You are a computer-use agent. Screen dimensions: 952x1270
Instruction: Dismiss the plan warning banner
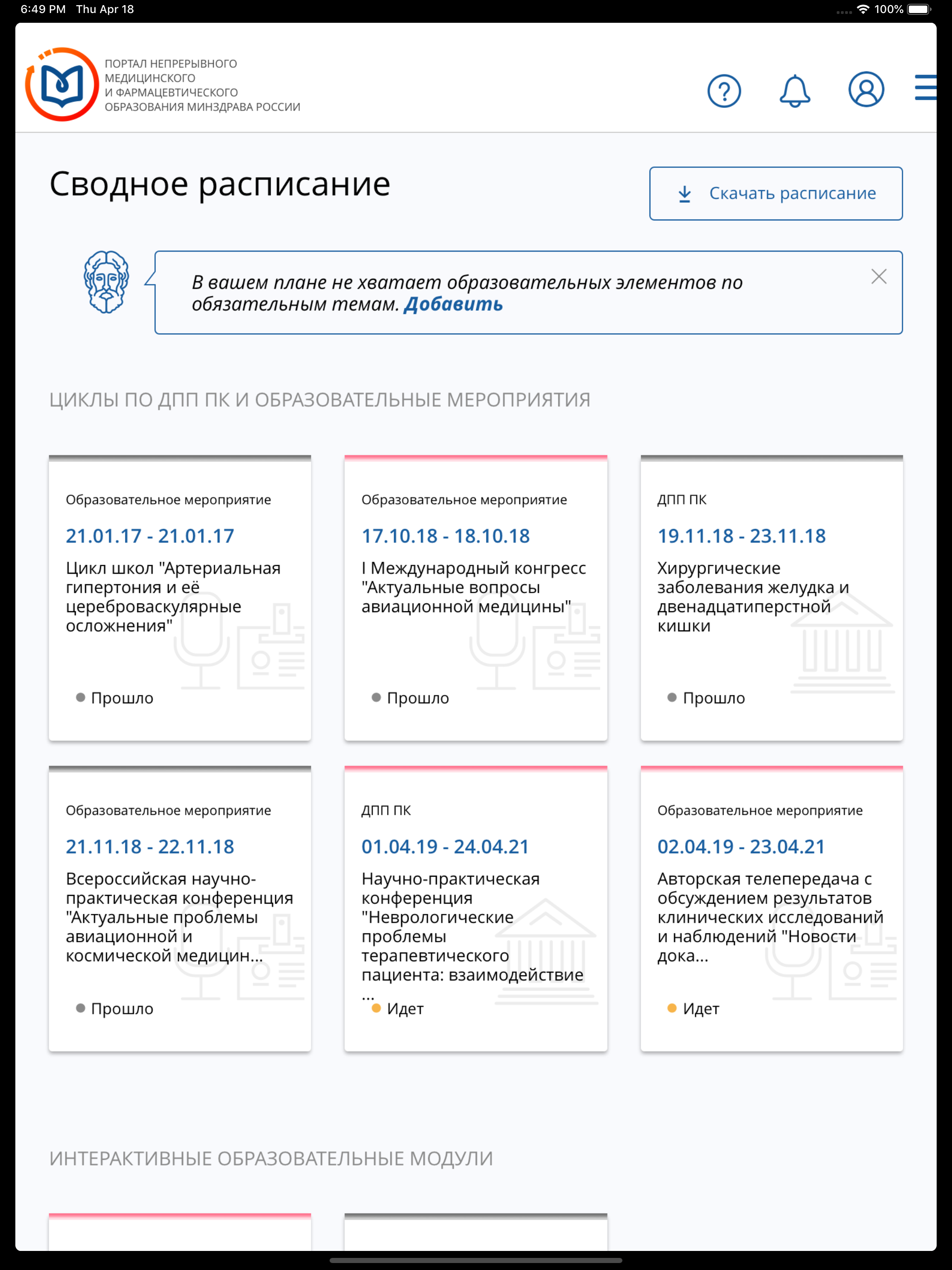879,277
